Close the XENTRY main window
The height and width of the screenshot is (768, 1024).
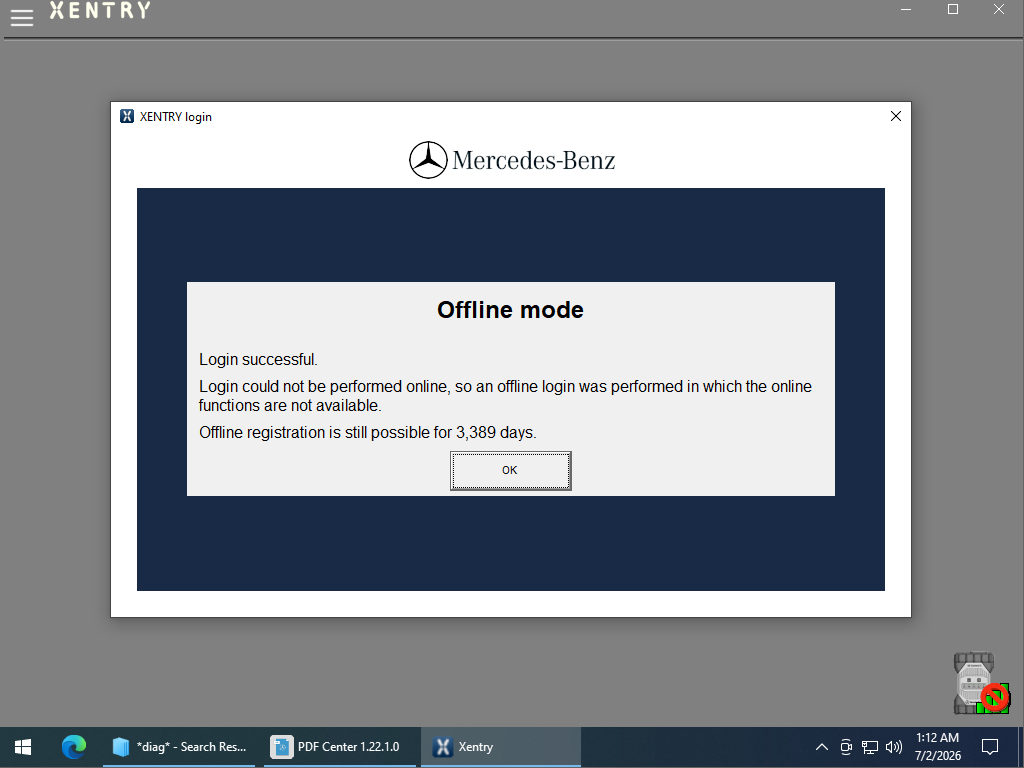tap(999, 9)
